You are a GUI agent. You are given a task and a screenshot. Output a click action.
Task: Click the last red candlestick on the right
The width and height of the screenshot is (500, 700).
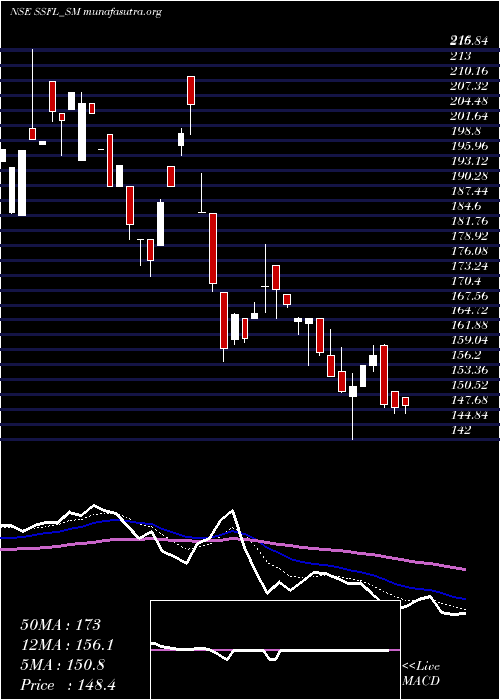[405, 401]
